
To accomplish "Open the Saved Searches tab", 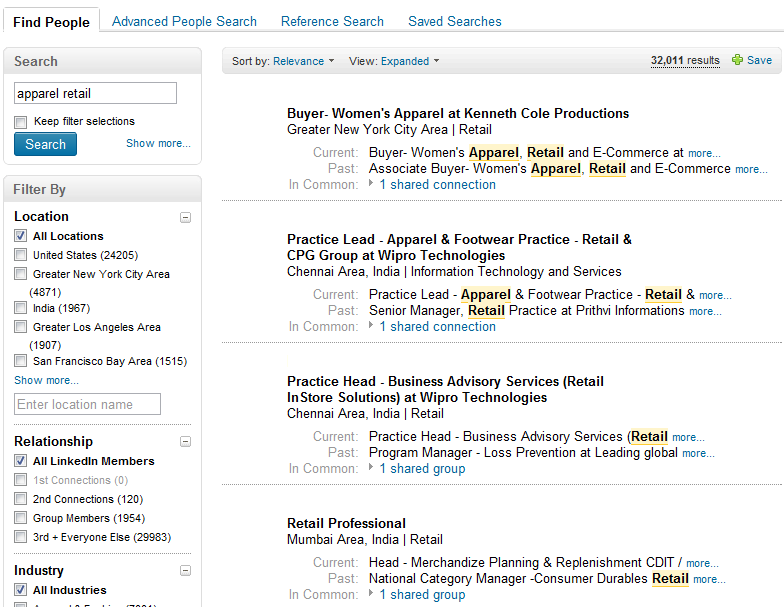I will point(455,21).
